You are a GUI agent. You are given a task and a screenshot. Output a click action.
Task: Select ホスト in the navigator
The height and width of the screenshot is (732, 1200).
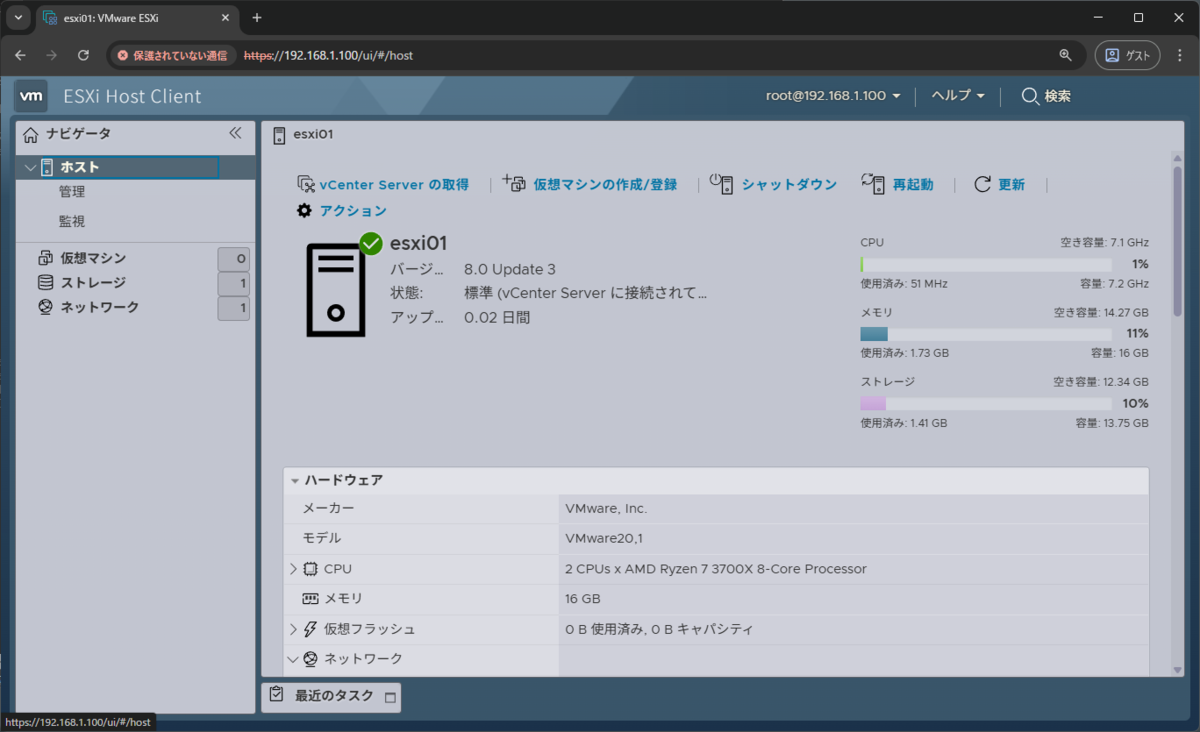(x=80, y=167)
